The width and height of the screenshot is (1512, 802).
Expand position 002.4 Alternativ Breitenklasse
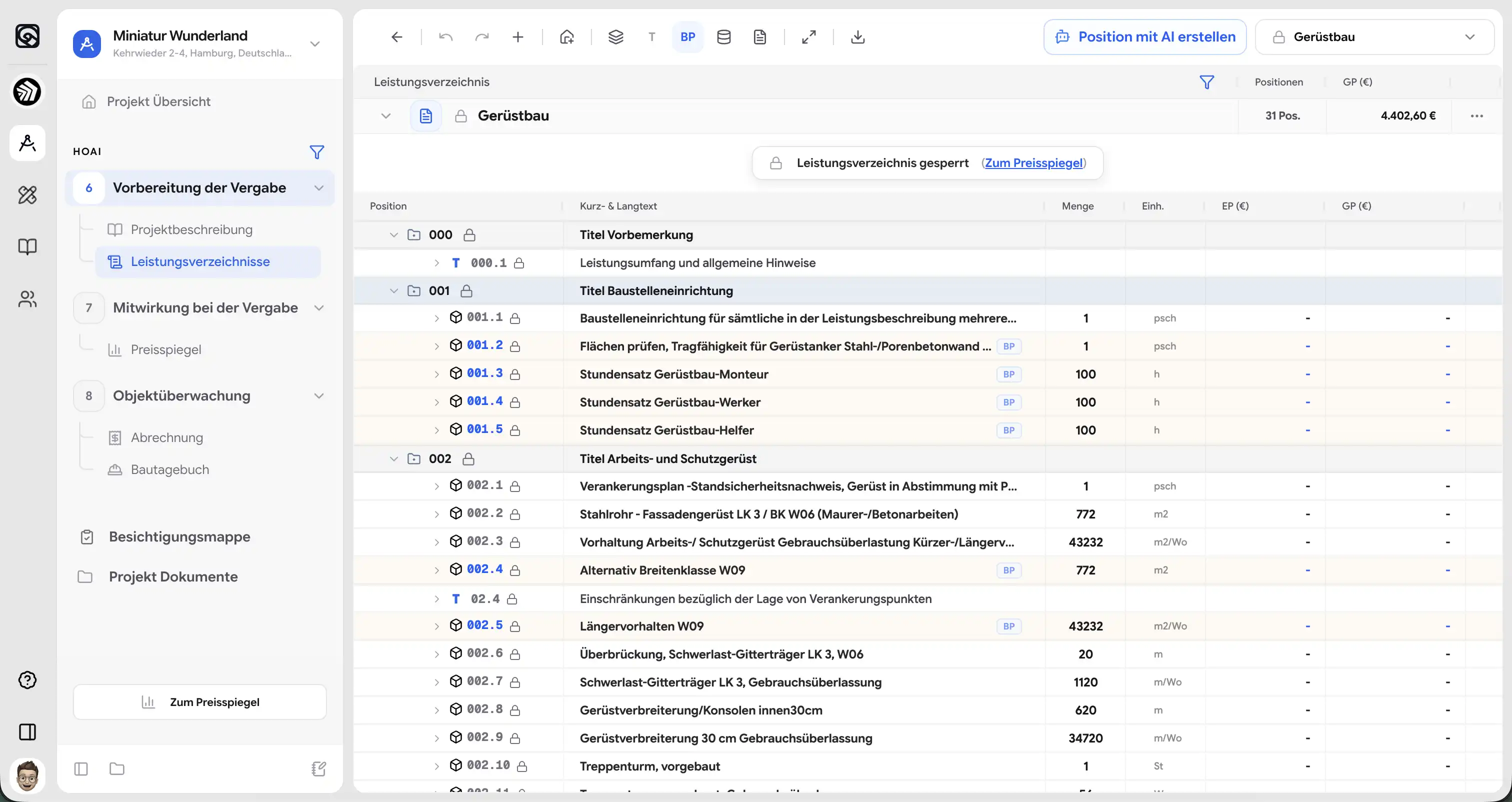tap(436, 570)
